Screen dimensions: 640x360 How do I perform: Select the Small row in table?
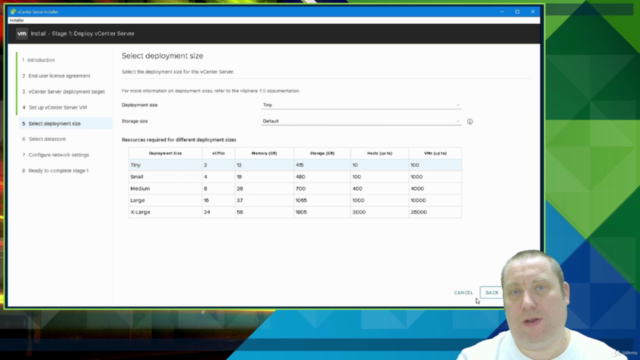click(x=295, y=177)
